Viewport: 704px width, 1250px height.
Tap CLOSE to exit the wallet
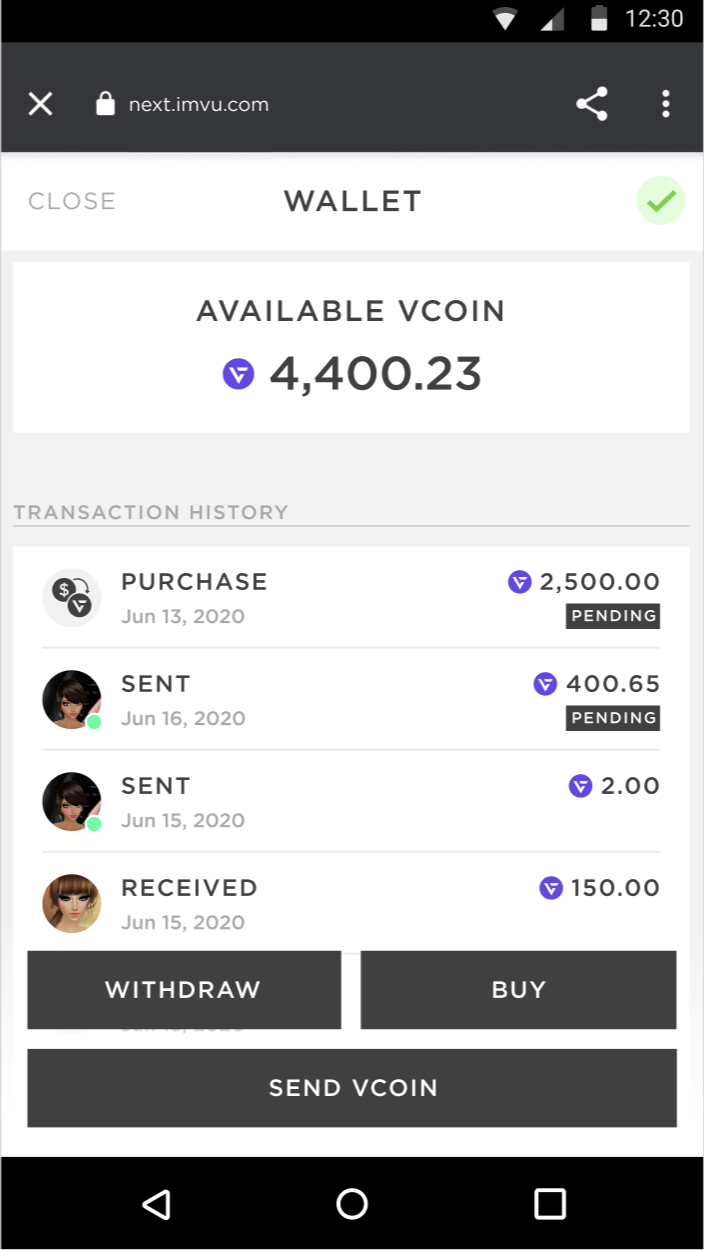(x=71, y=200)
